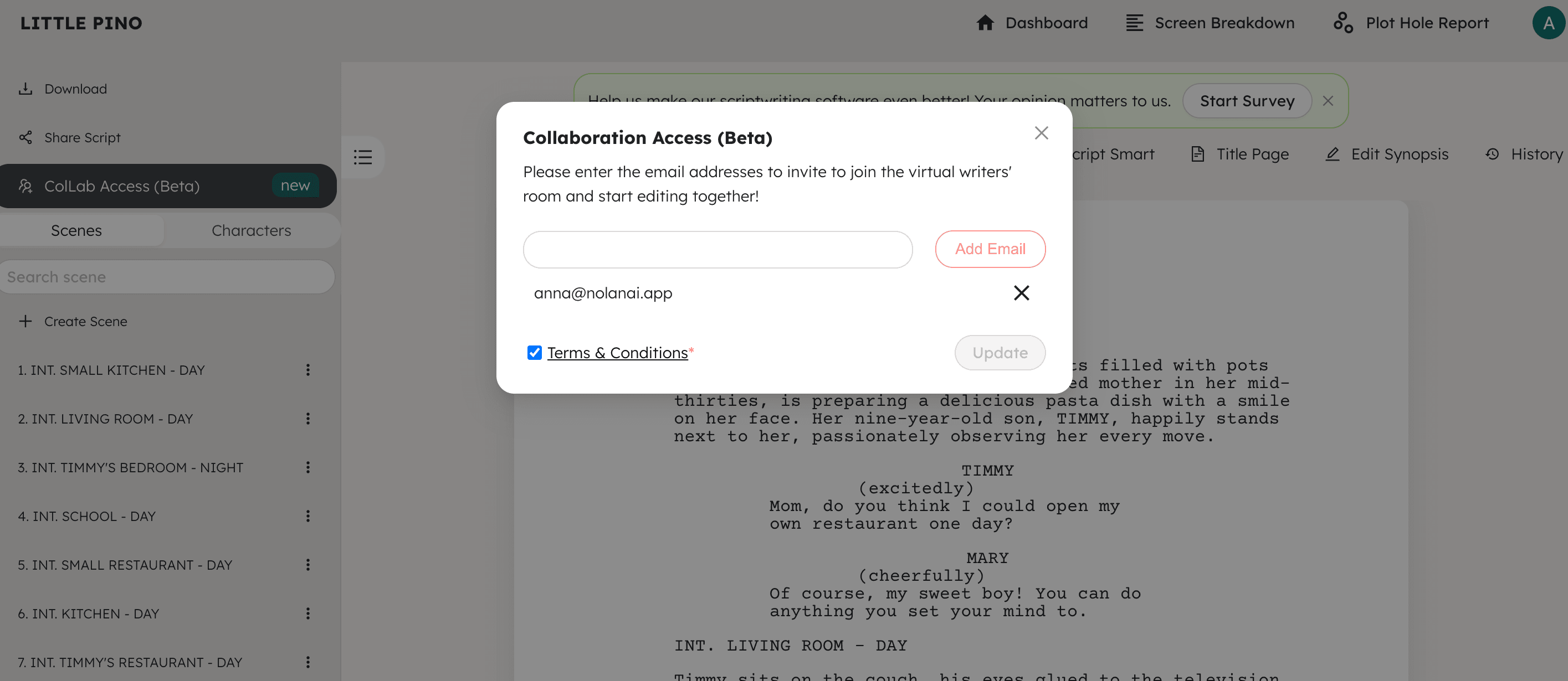Select the Scenes tab
Screen dimensions: 1568x681
(x=76, y=230)
